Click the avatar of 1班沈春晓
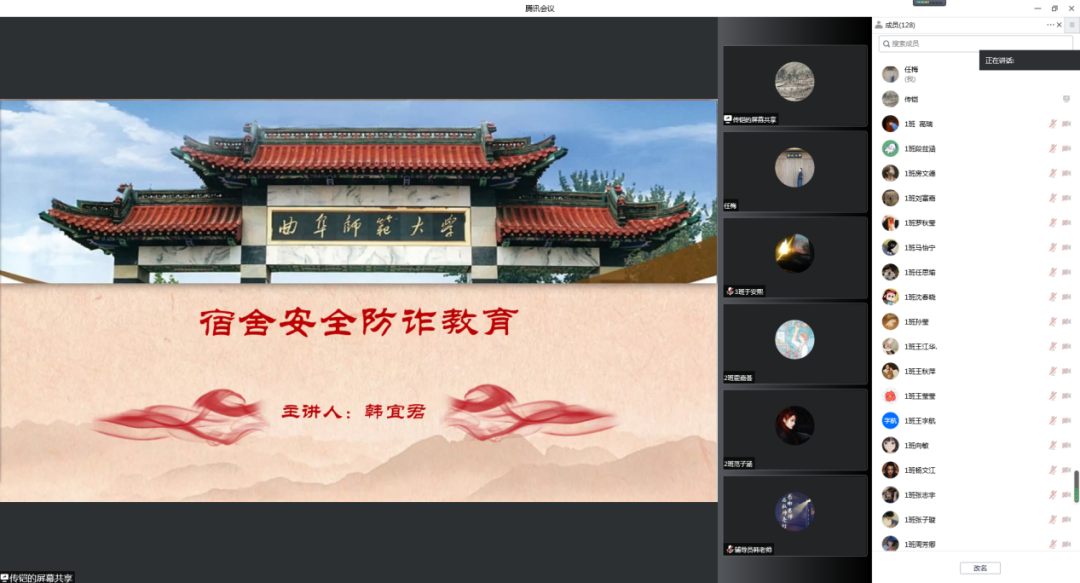 891,297
